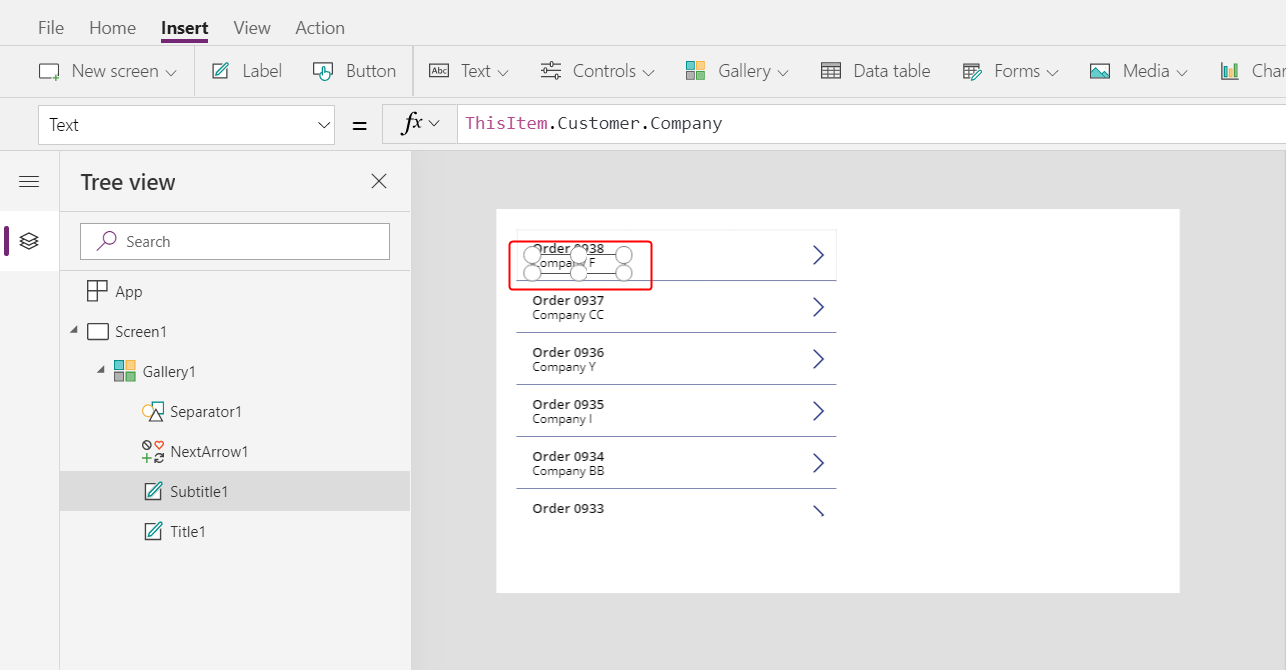Expand the Forms dropdown arrow
The width and height of the screenshot is (1286, 670).
(x=1052, y=72)
